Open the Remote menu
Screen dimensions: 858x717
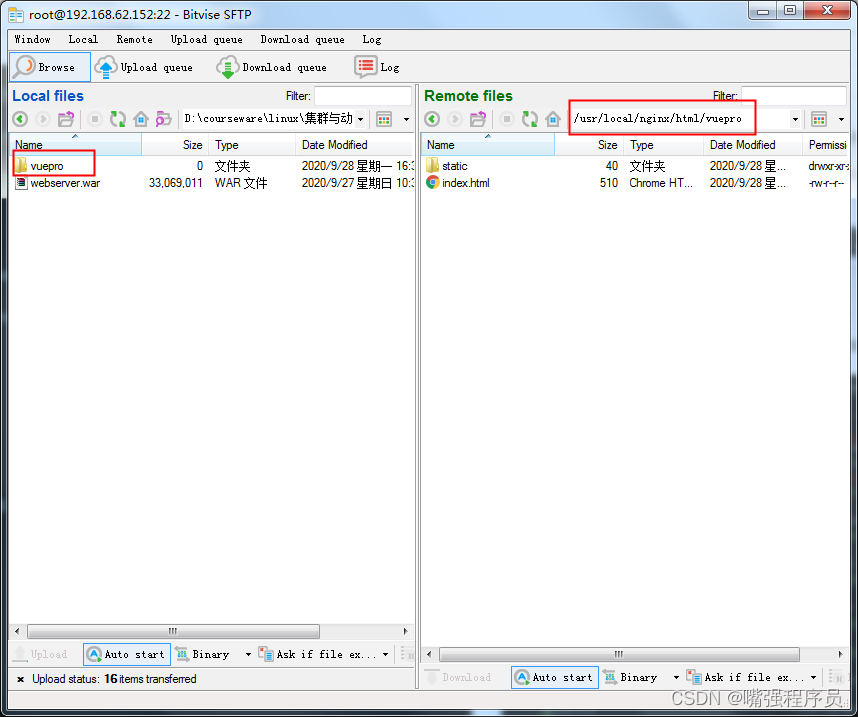pos(135,39)
